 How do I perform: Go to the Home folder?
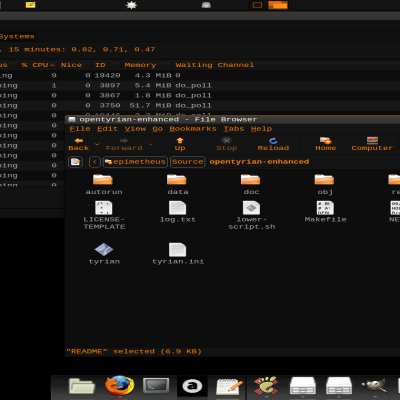pyautogui.click(x=326, y=144)
